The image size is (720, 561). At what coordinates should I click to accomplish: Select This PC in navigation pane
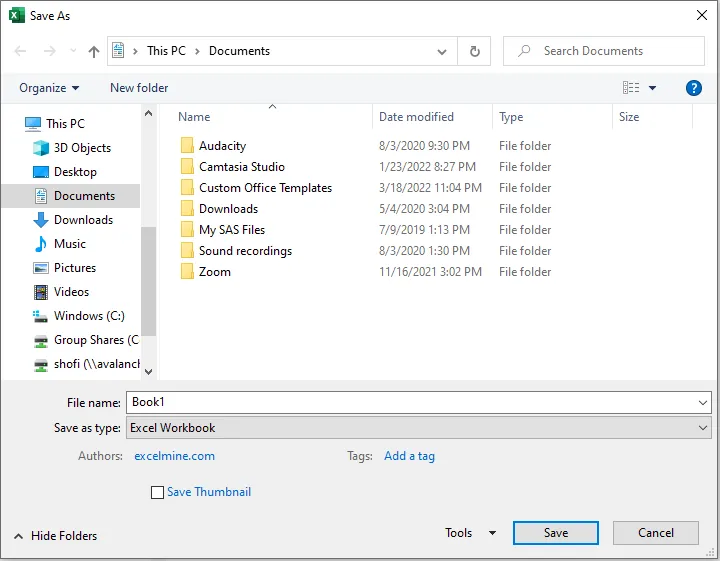pyautogui.click(x=66, y=123)
